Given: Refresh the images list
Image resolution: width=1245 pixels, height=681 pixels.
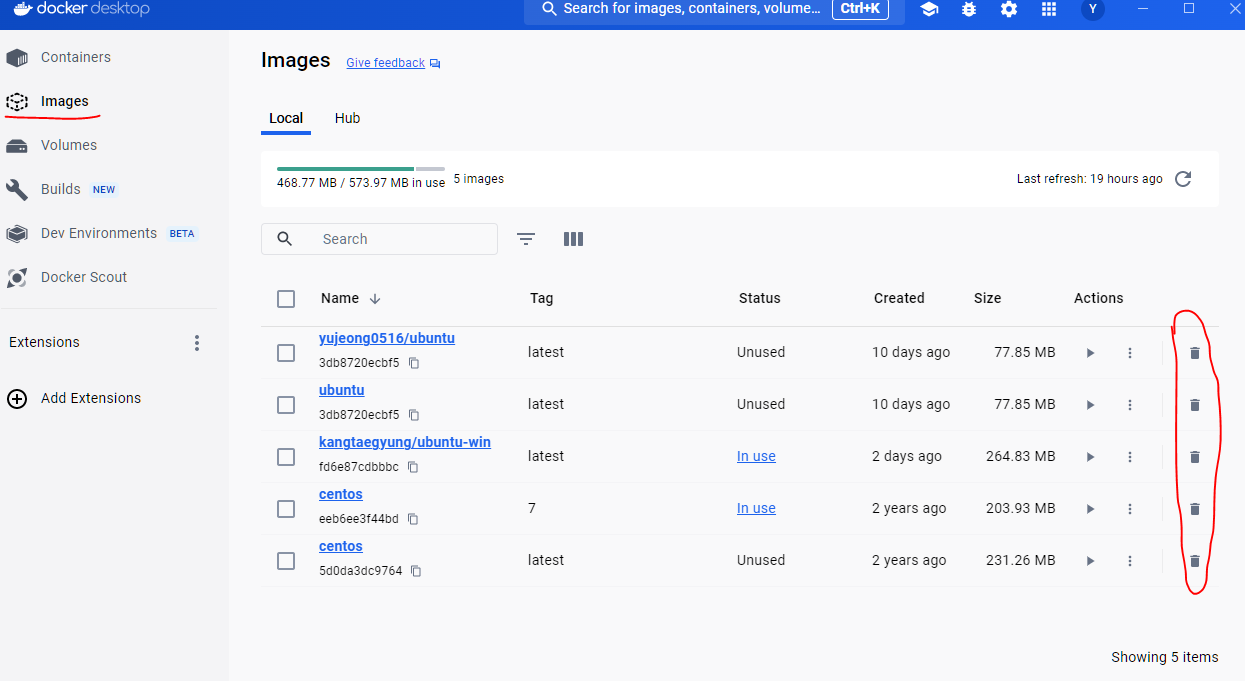Looking at the screenshot, I should [1183, 179].
